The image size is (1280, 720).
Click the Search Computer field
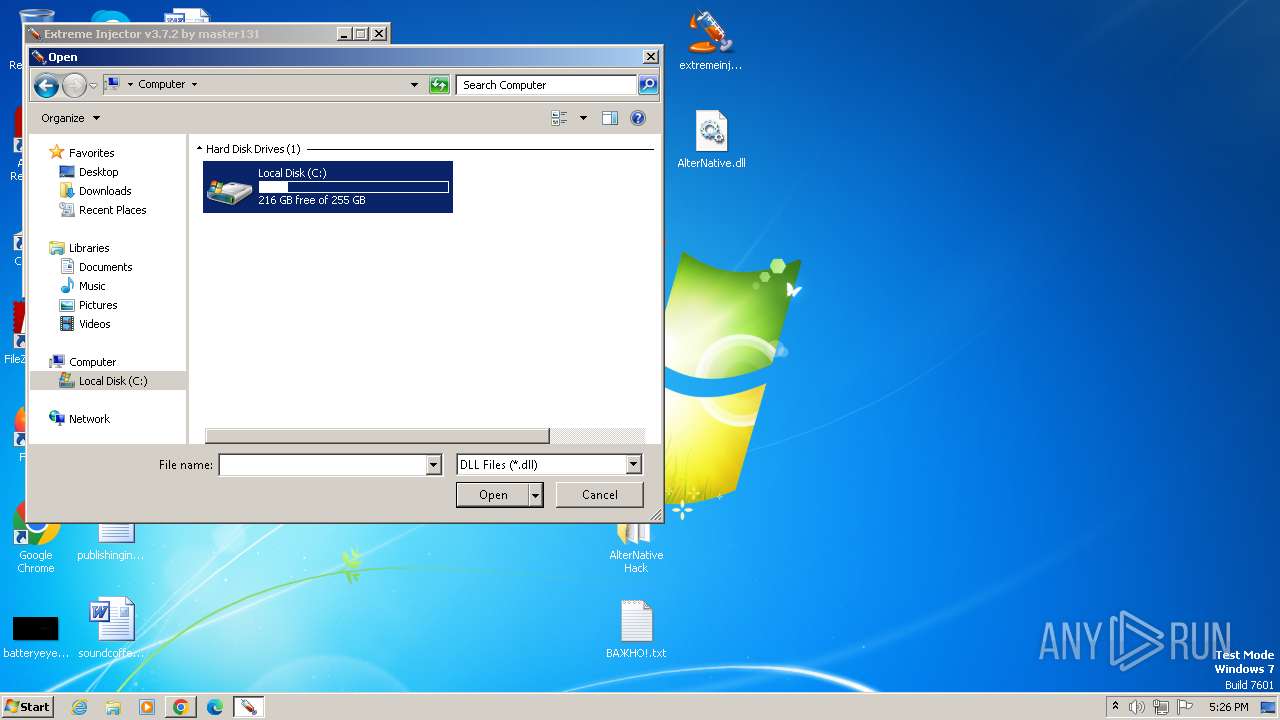click(x=546, y=85)
